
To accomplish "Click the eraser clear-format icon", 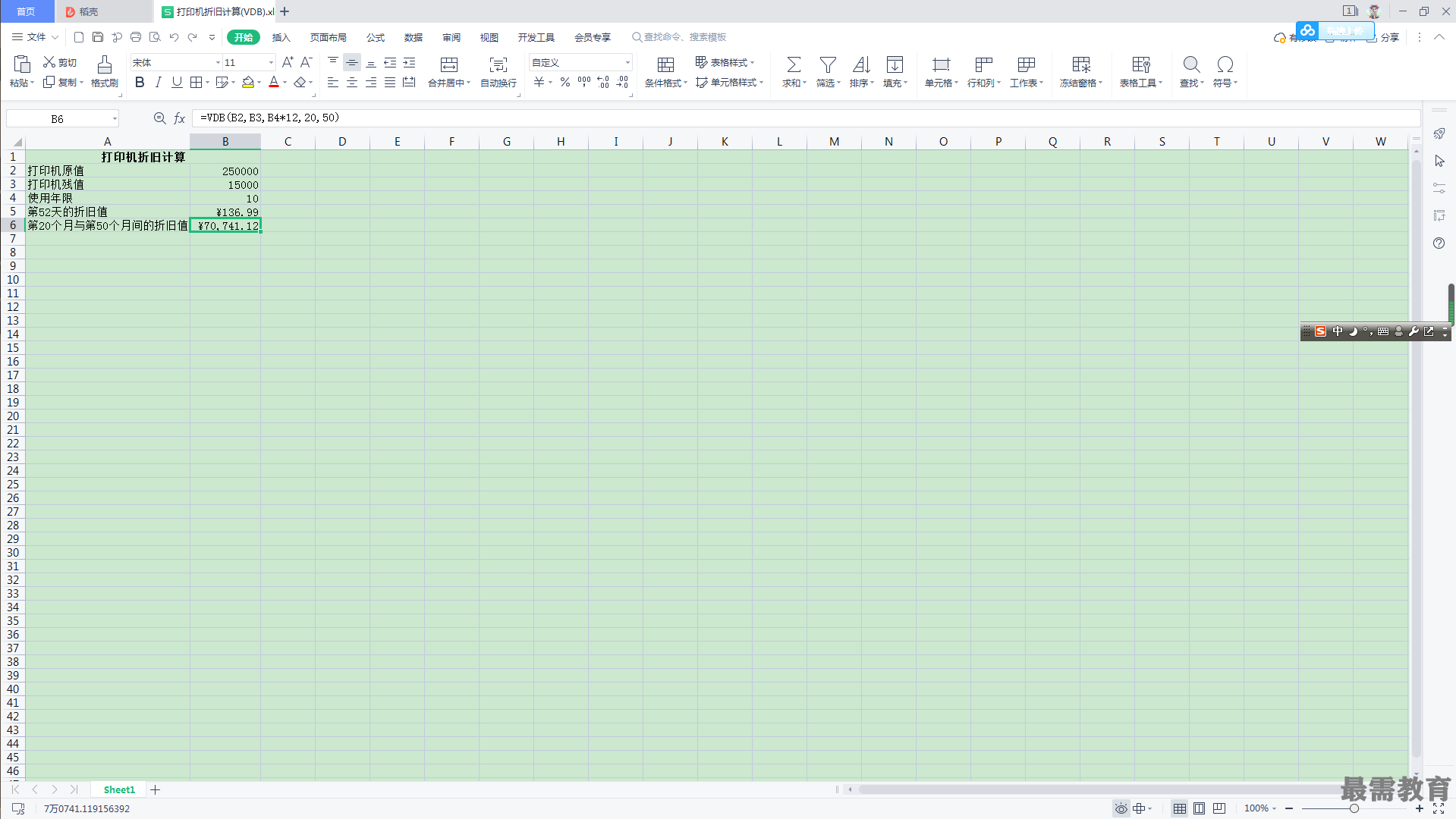I will (300, 83).
